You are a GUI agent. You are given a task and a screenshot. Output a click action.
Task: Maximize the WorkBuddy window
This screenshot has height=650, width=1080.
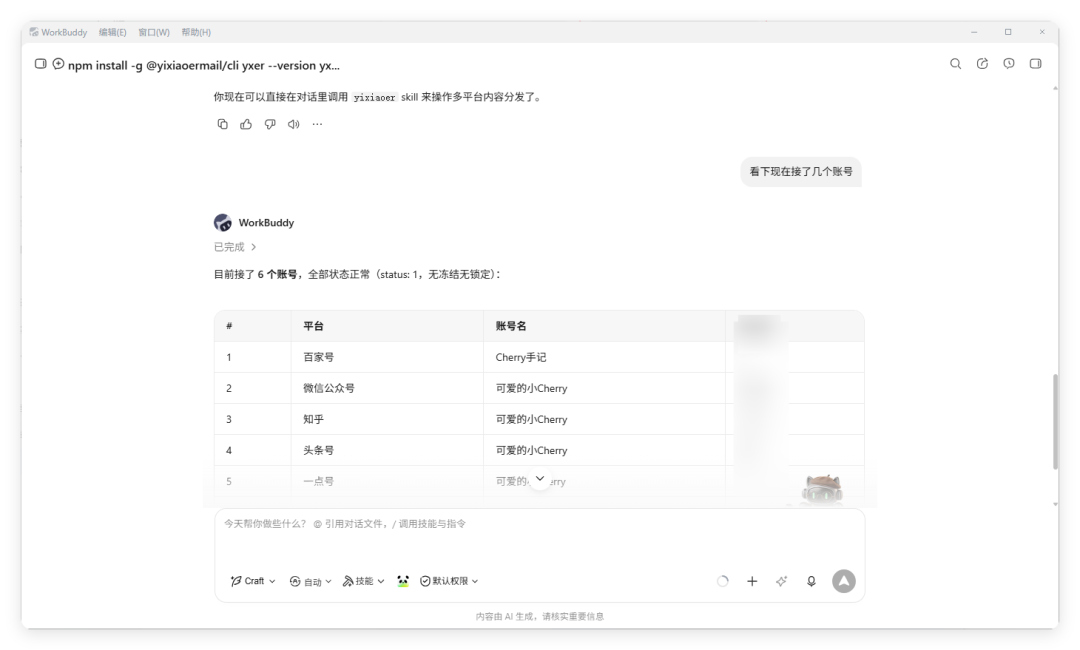[x=1008, y=32]
